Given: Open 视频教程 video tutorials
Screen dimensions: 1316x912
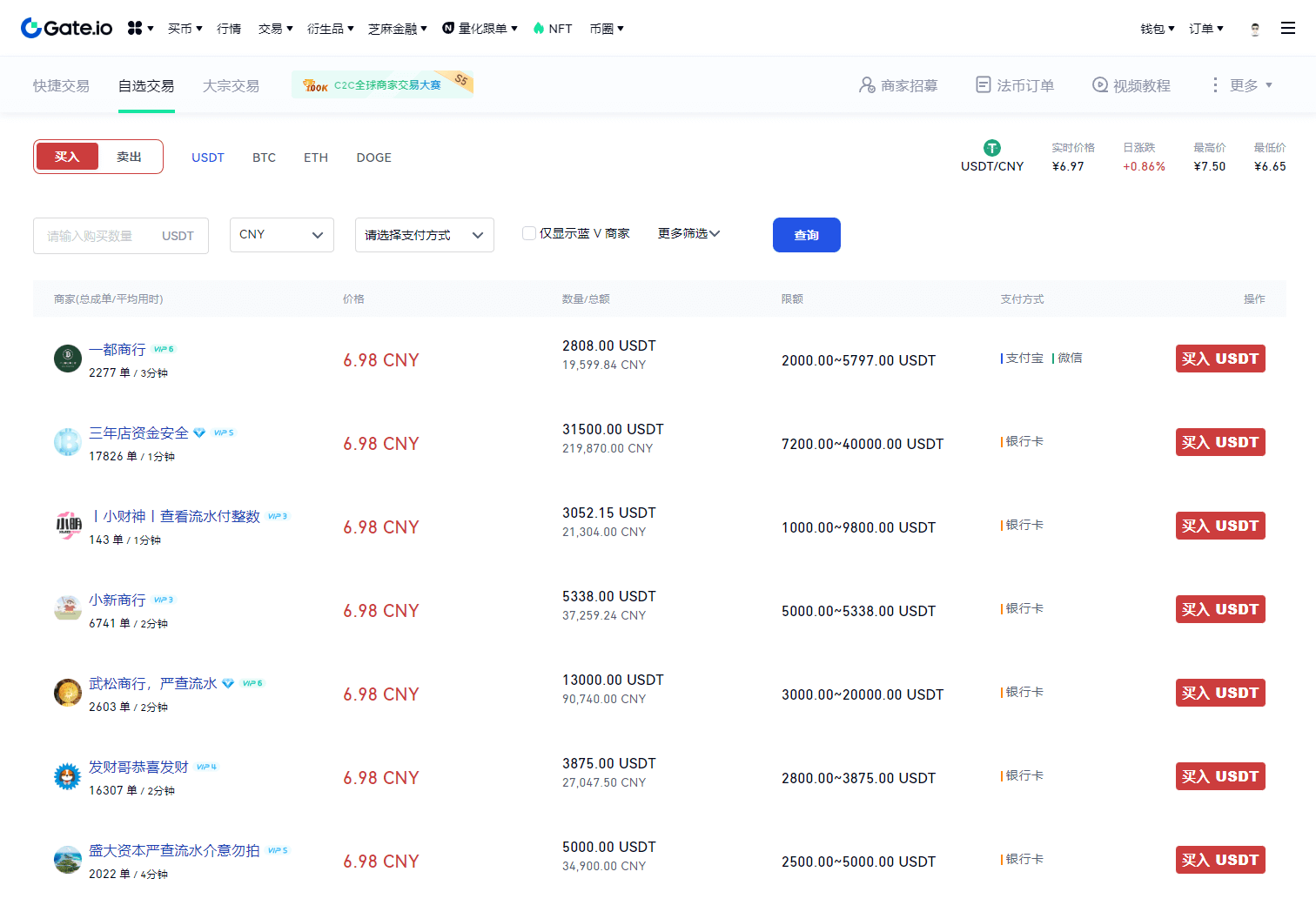Looking at the screenshot, I should [x=1131, y=84].
